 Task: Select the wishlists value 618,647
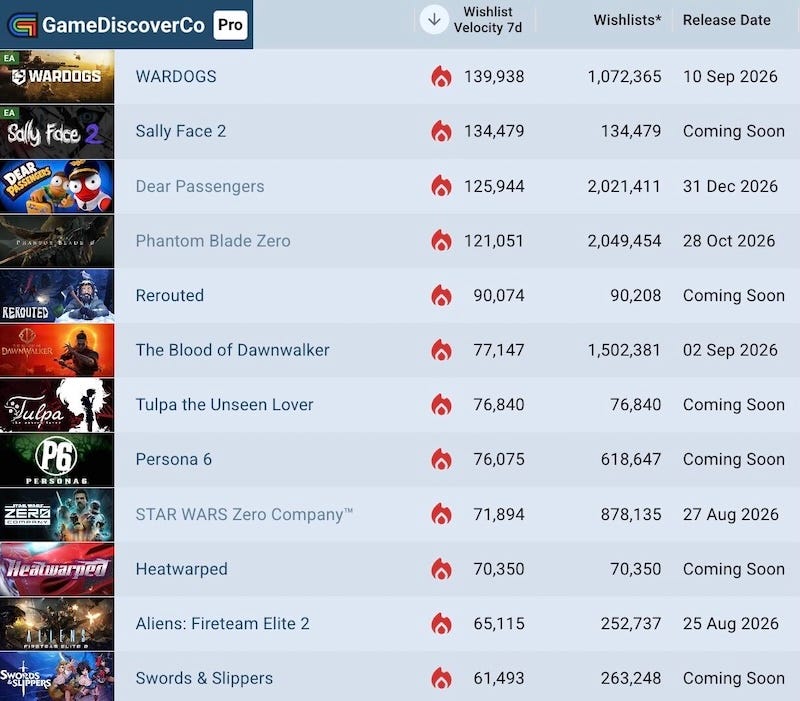point(631,459)
